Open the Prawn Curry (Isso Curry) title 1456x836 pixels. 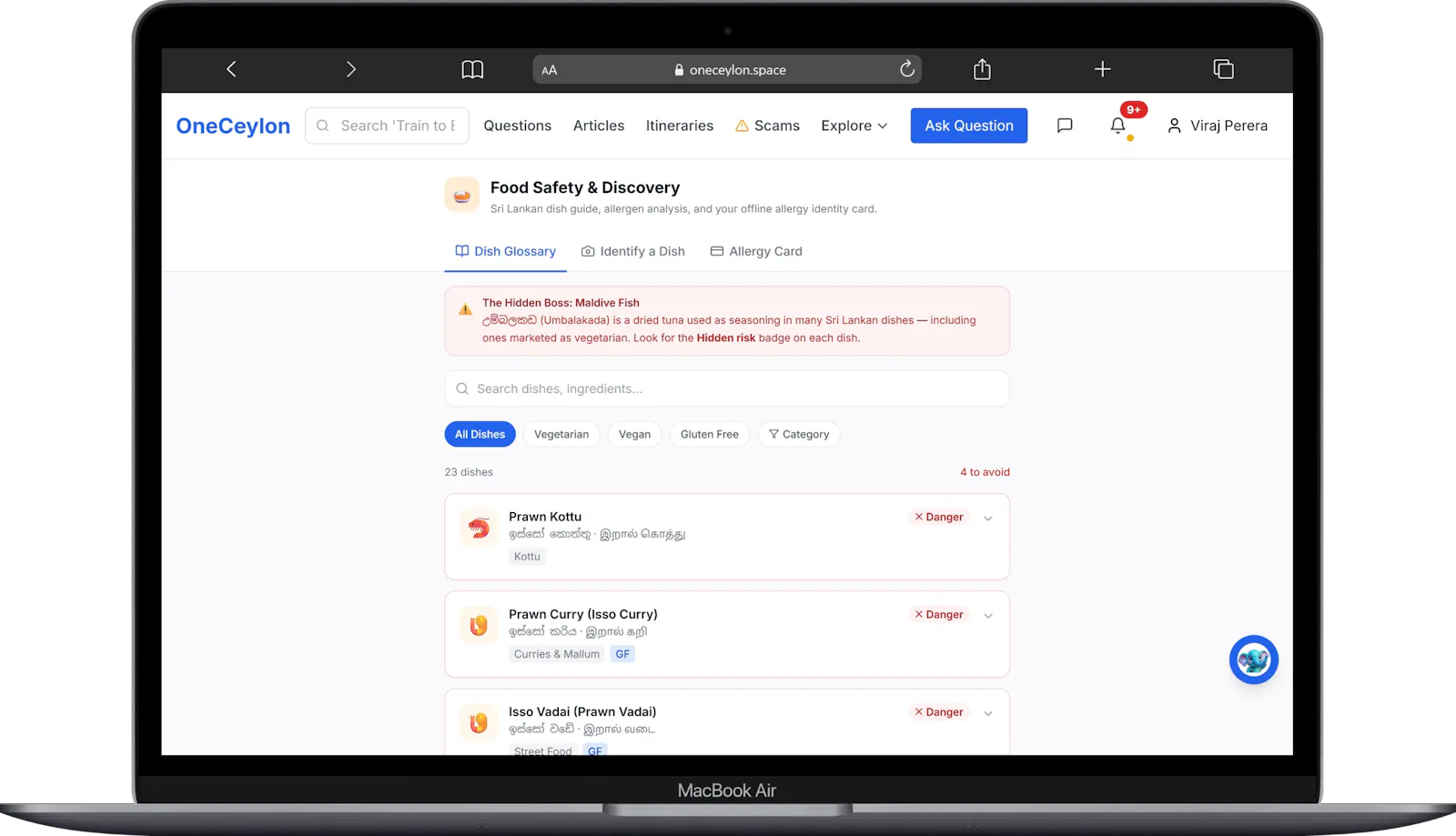coord(583,614)
